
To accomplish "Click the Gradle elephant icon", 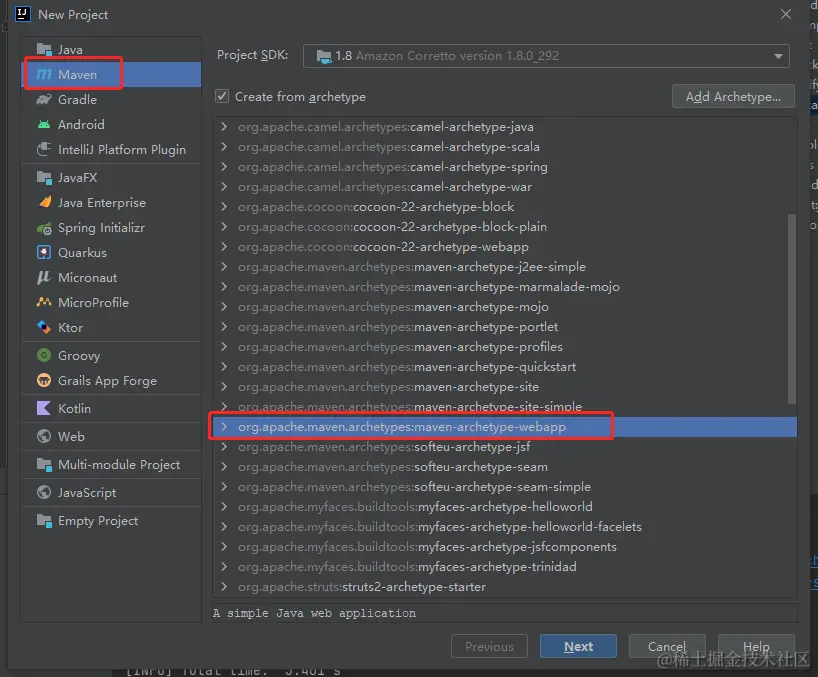I will 44,99.
